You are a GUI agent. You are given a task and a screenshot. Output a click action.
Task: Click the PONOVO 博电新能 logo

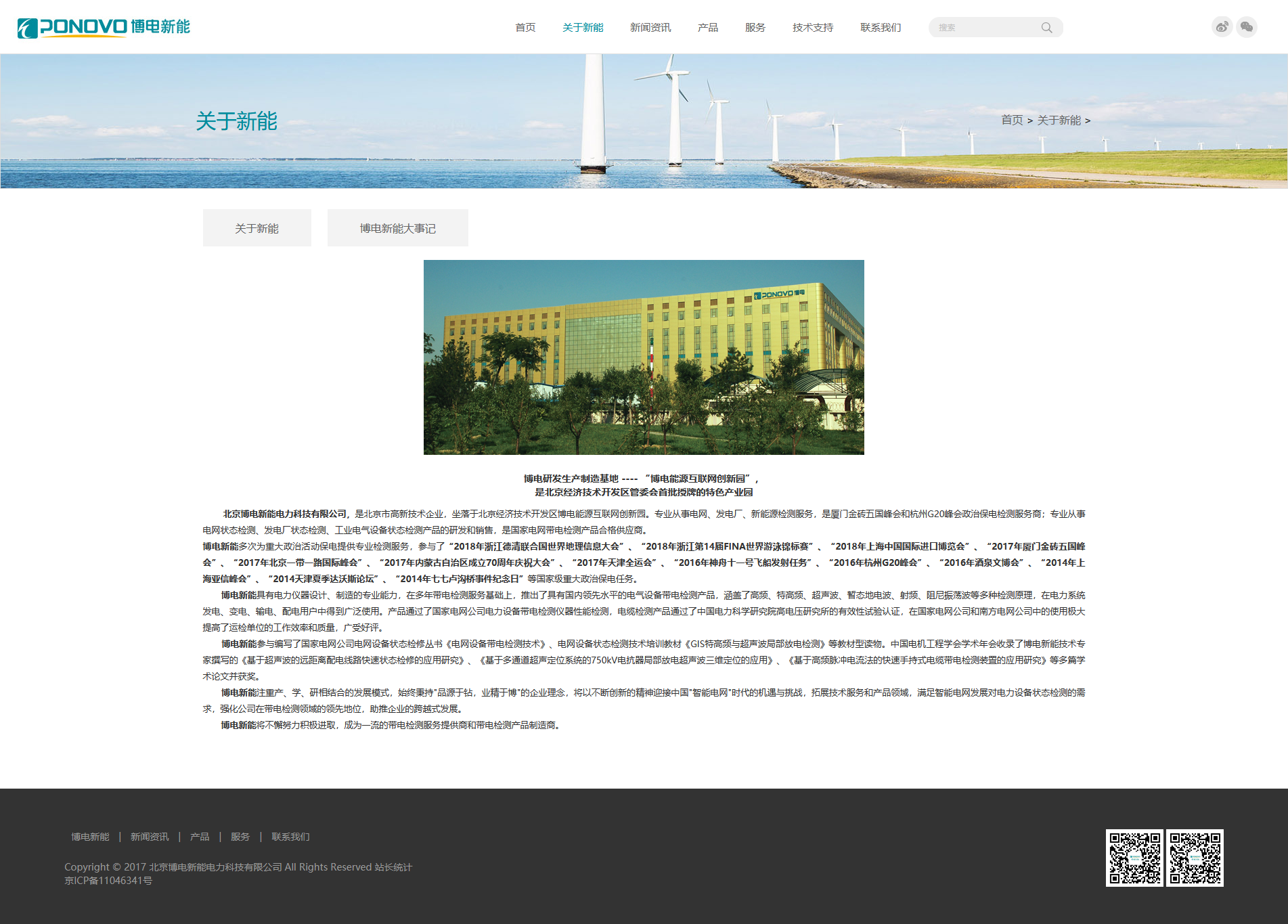coord(104,27)
